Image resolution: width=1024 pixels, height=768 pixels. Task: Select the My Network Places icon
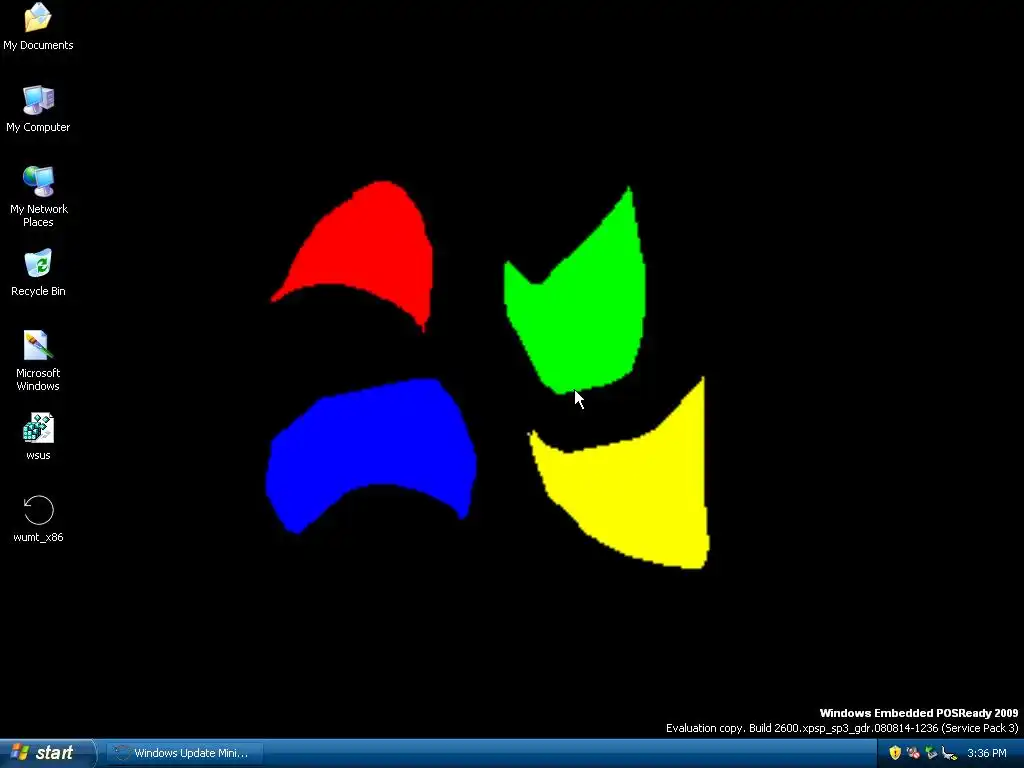coord(38,196)
